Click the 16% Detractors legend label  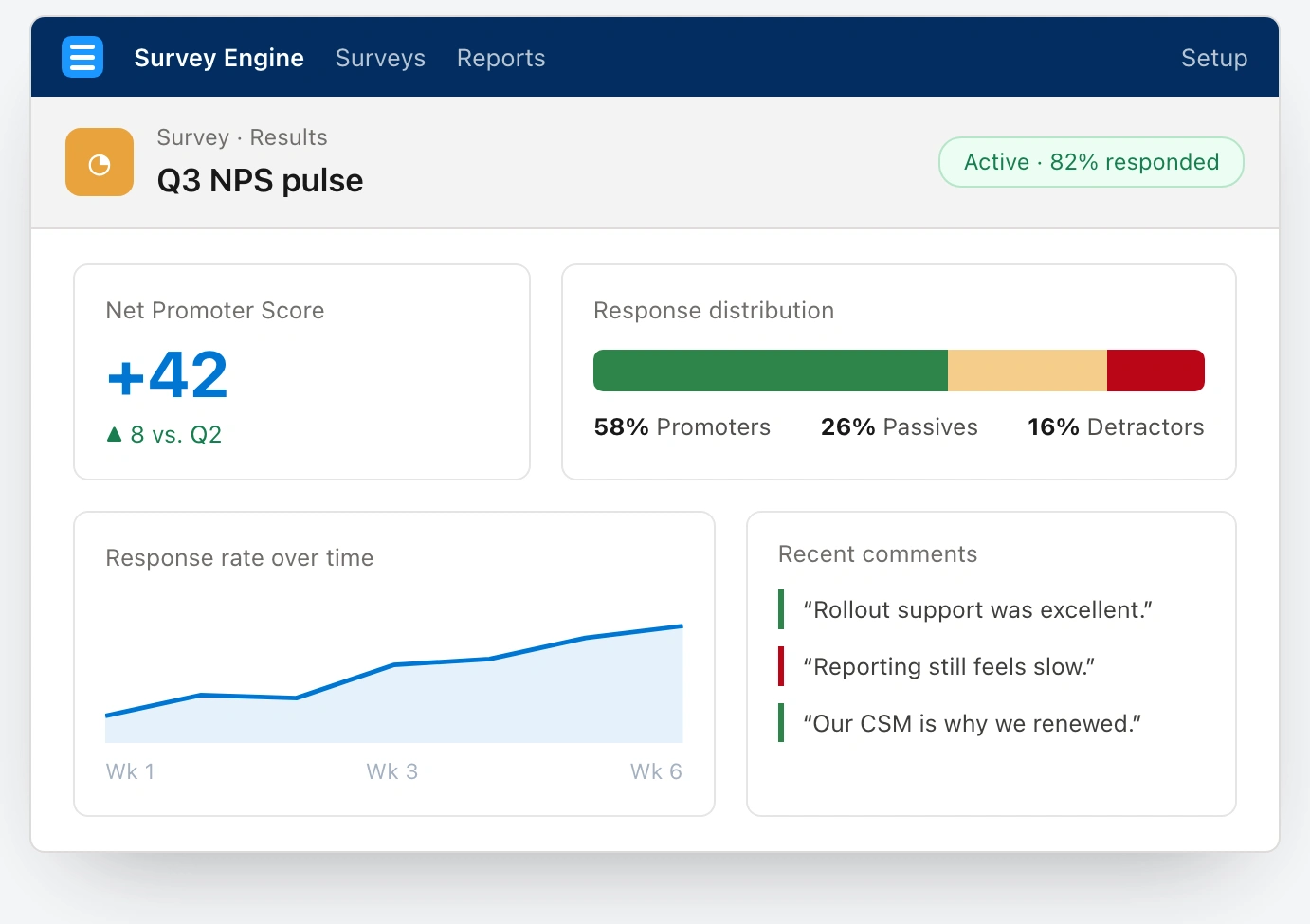(x=1116, y=427)
